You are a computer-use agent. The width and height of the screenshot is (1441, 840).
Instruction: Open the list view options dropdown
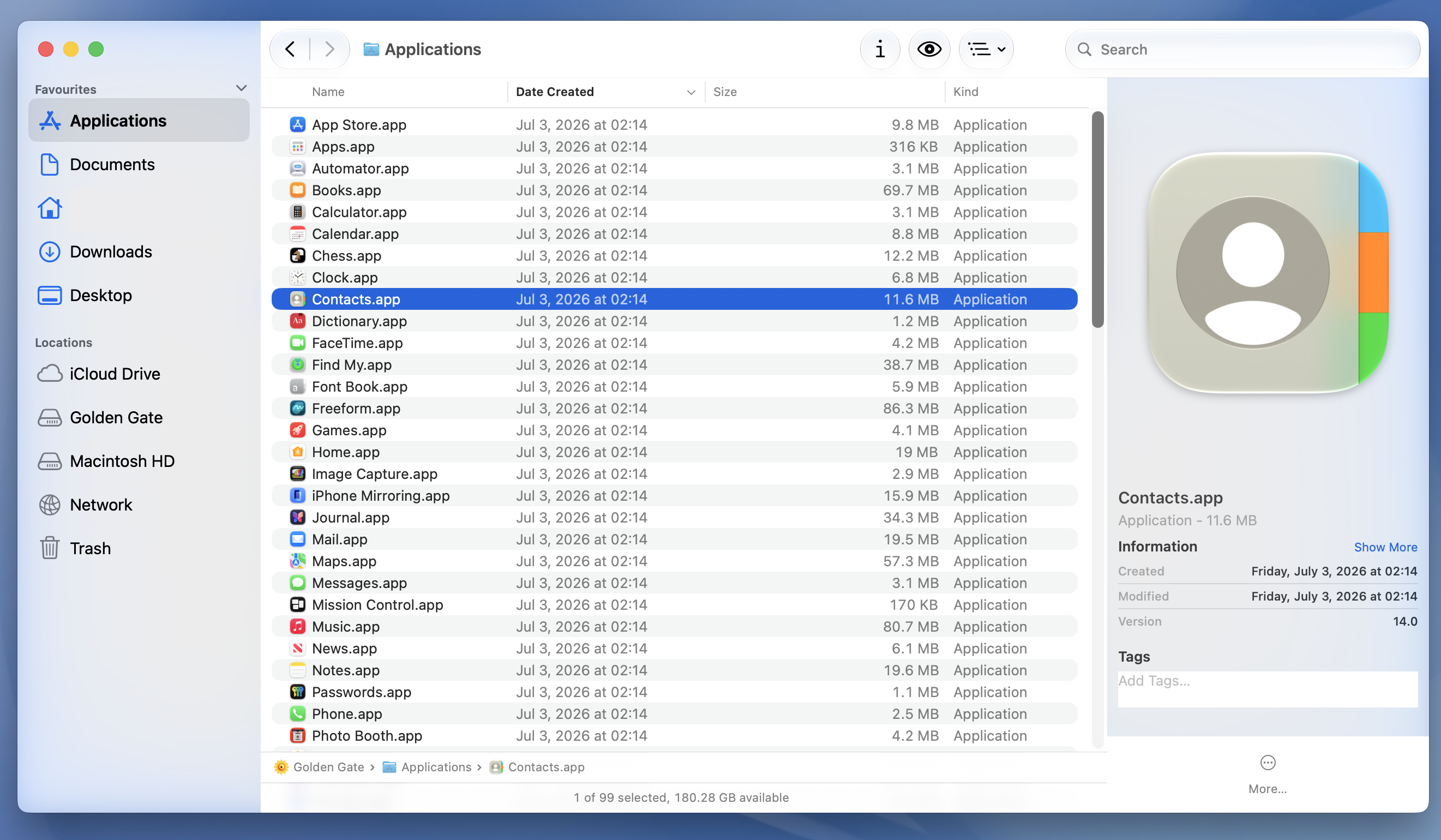pyautogui.click(x=986, y=49)
